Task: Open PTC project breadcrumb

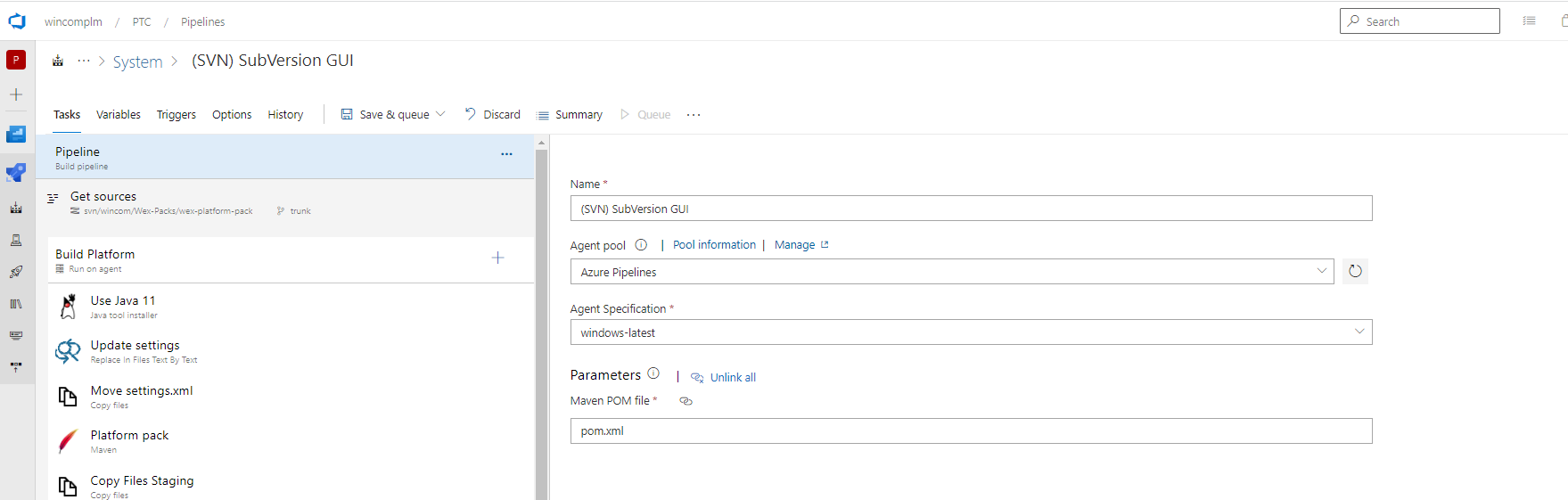Action: click(142, 21)
